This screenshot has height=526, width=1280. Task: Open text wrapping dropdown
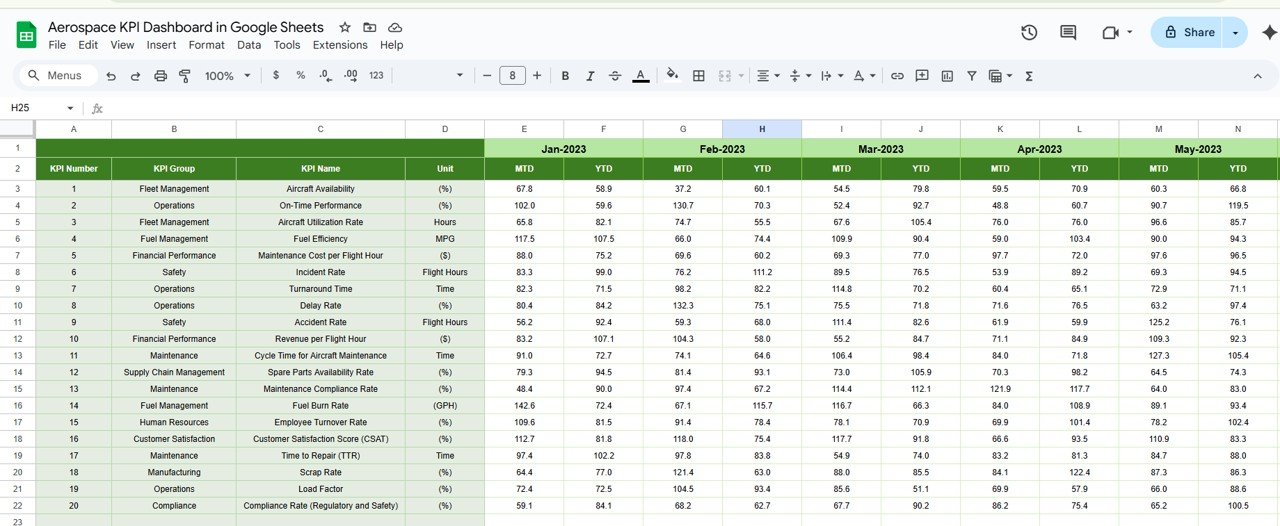[830, 76]
